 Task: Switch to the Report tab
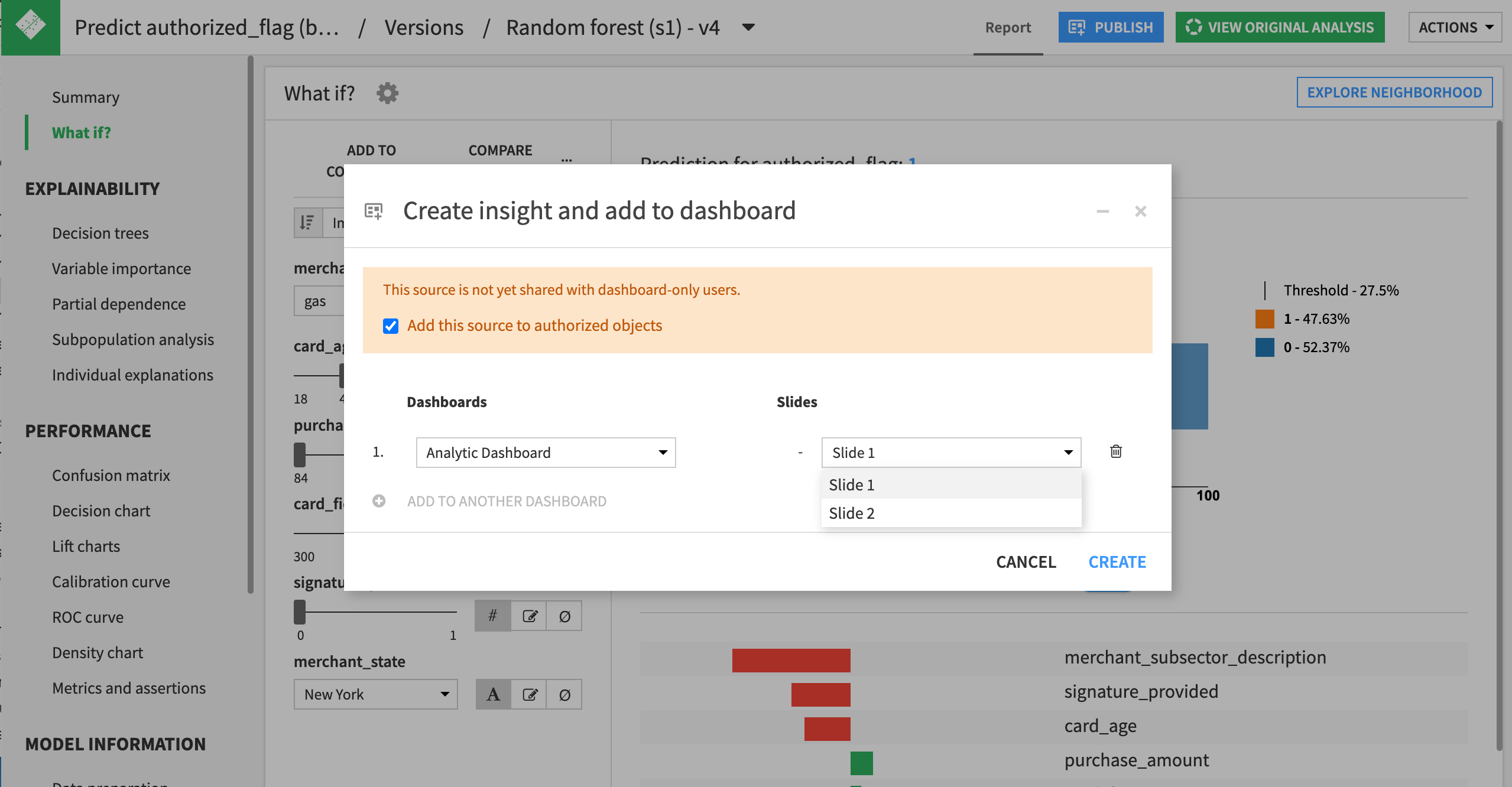pyautogui.click(x=1007, y=27)
